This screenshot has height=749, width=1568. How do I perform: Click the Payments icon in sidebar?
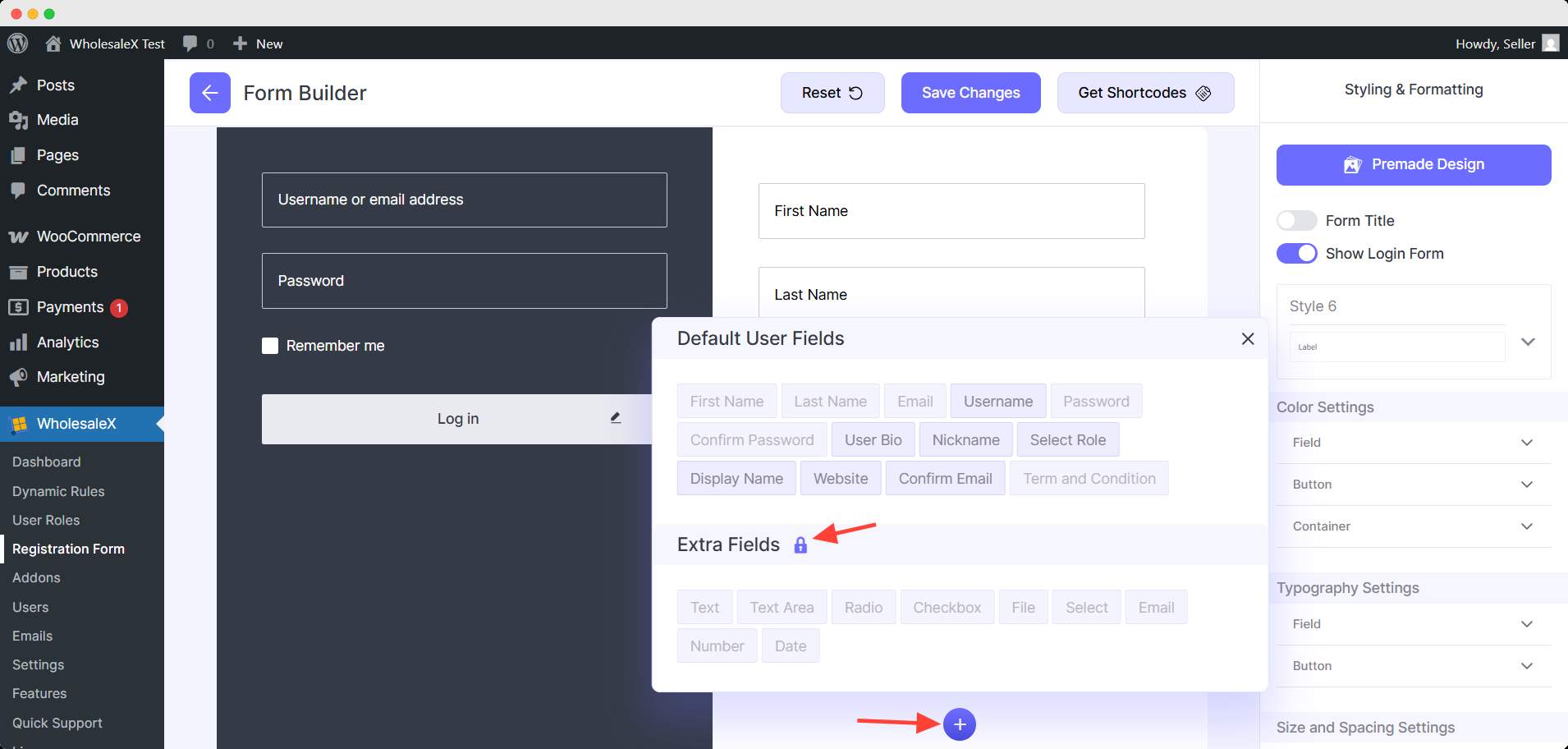click(x=18, y=307)
